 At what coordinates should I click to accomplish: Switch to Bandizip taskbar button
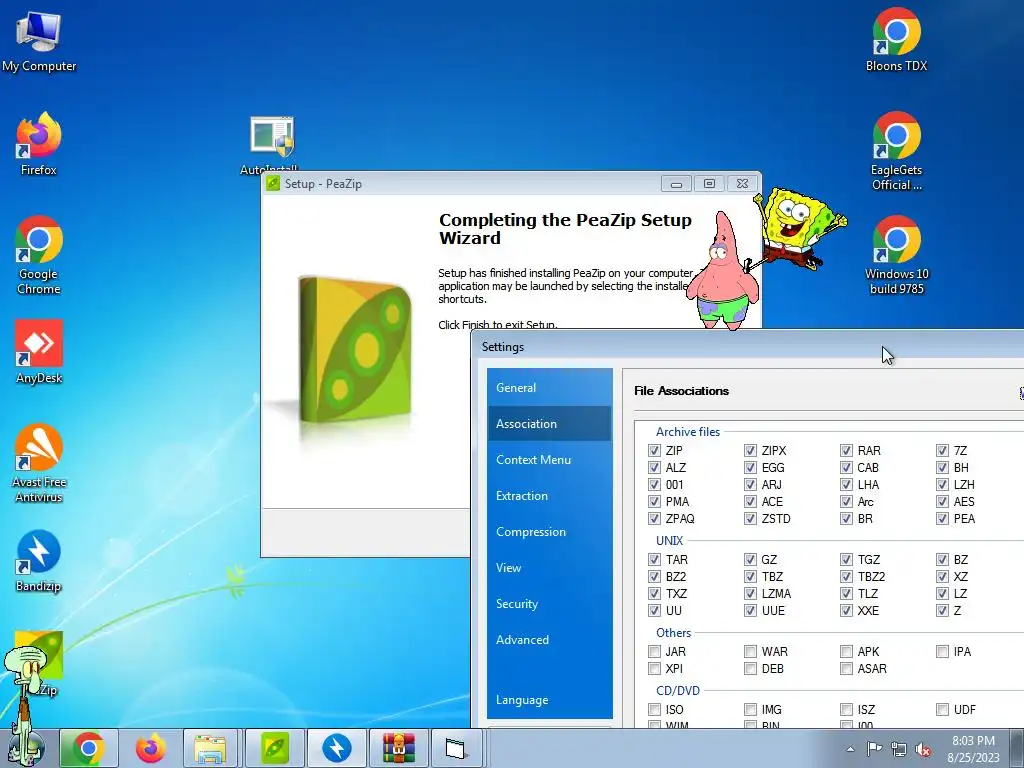tap(336, 748)
